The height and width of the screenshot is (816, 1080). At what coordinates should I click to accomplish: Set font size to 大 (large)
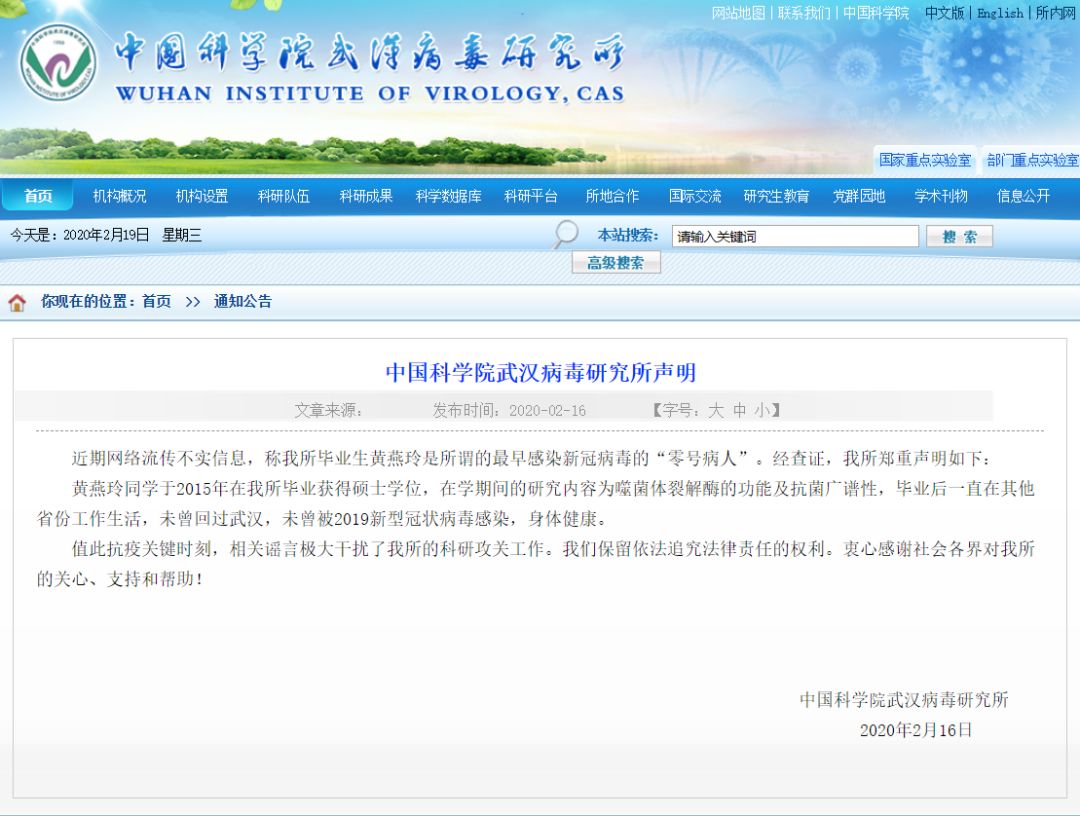(x=715, y=410)
